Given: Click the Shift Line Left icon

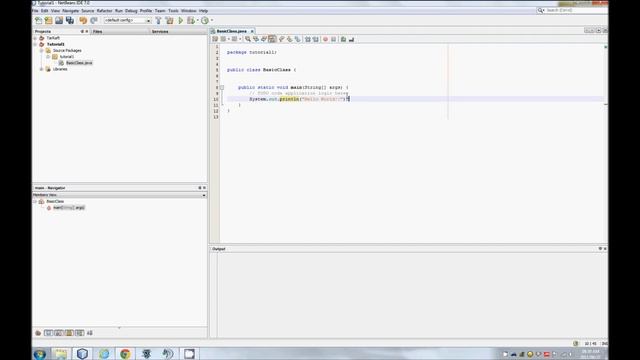Looking at the screenshot, I should tap(308, 39).
